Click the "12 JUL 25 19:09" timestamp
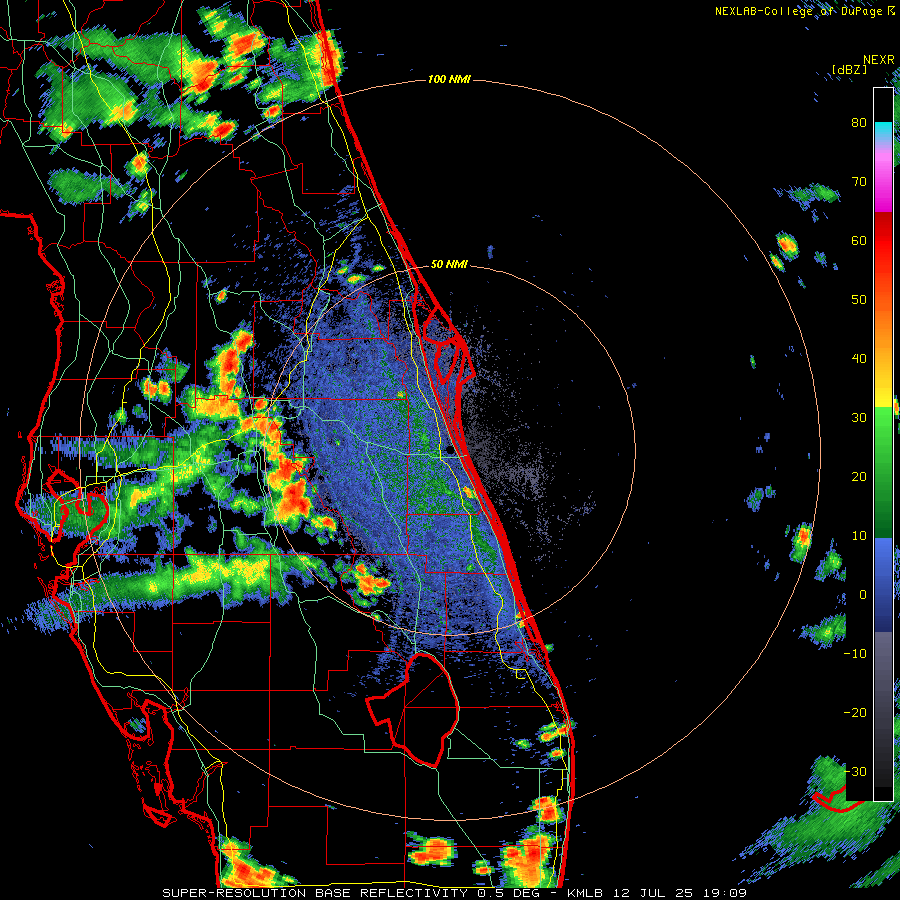Image resolution: width=900 pixels, height=900 pixels. (680, 893)
